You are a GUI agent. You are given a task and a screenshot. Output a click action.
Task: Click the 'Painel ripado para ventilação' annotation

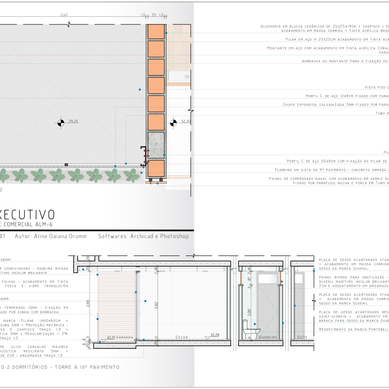(x=354, y=281)
